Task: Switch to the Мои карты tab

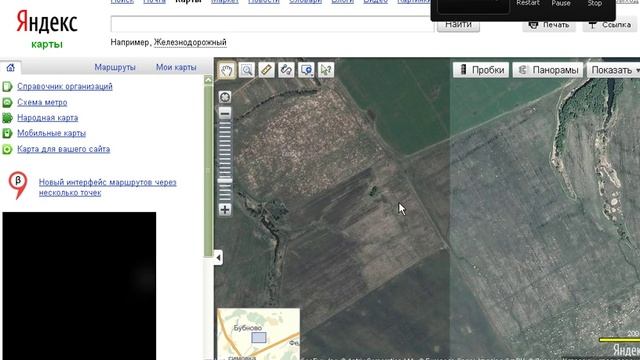Action: (176, 67)
